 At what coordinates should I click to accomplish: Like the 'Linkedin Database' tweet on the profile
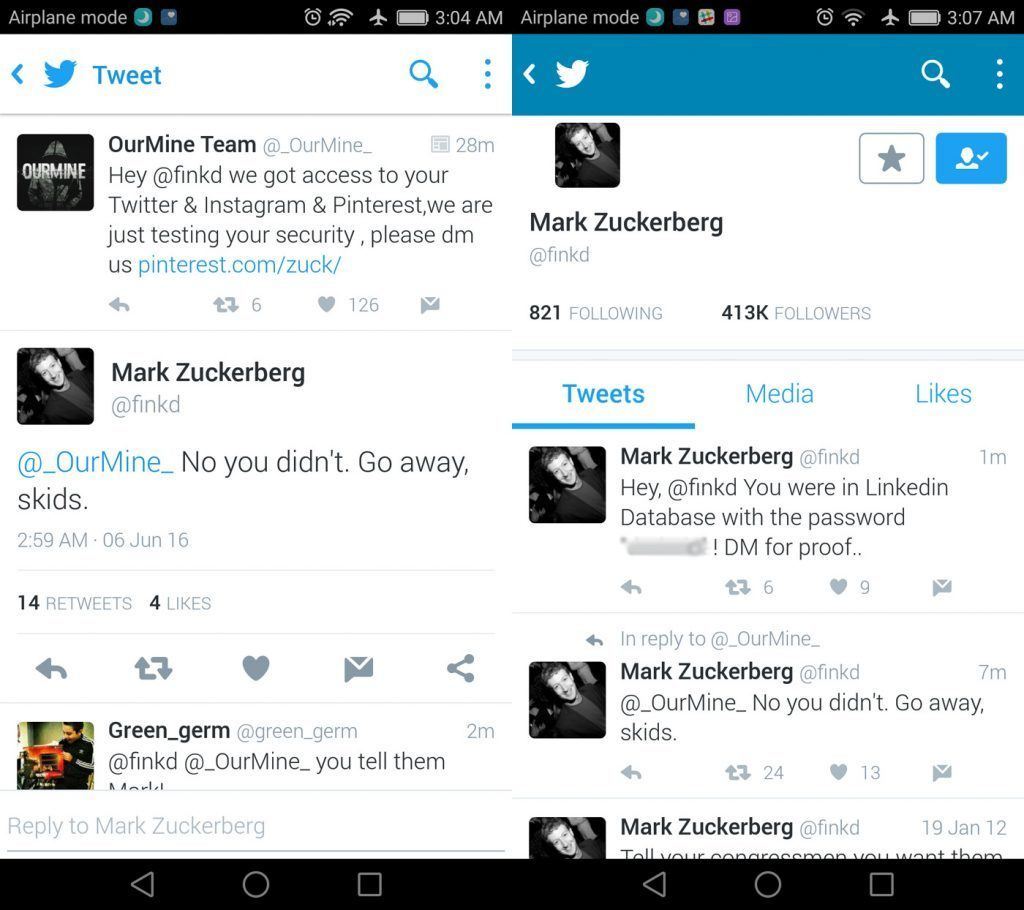pos(836,587)
